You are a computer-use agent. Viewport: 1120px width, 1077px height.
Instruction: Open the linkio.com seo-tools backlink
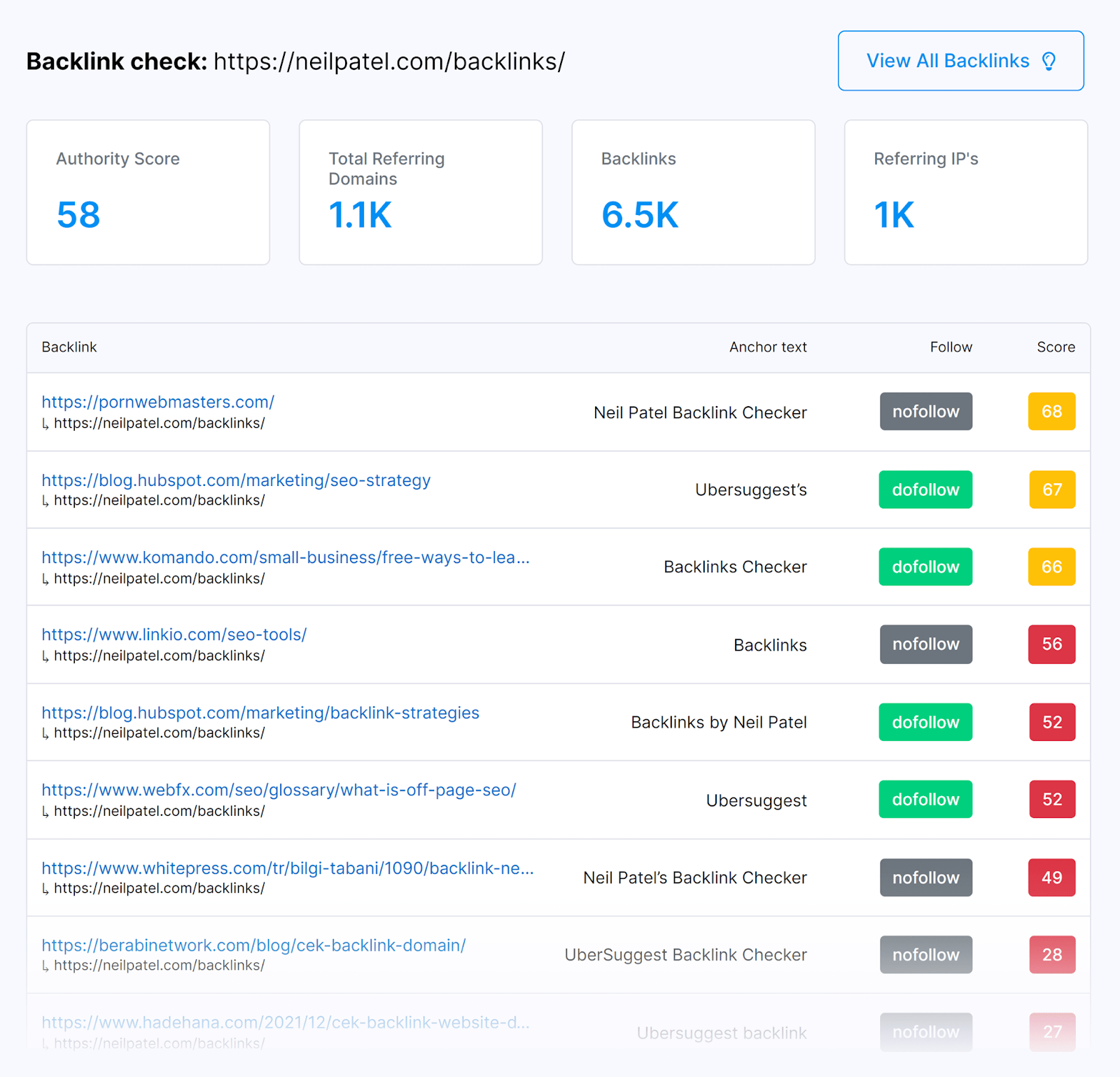174,634
